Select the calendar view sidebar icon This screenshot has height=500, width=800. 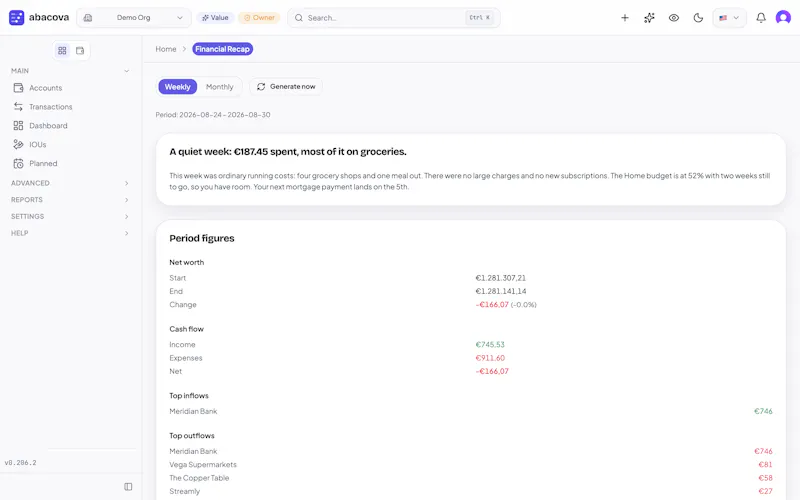click(80, 51)
